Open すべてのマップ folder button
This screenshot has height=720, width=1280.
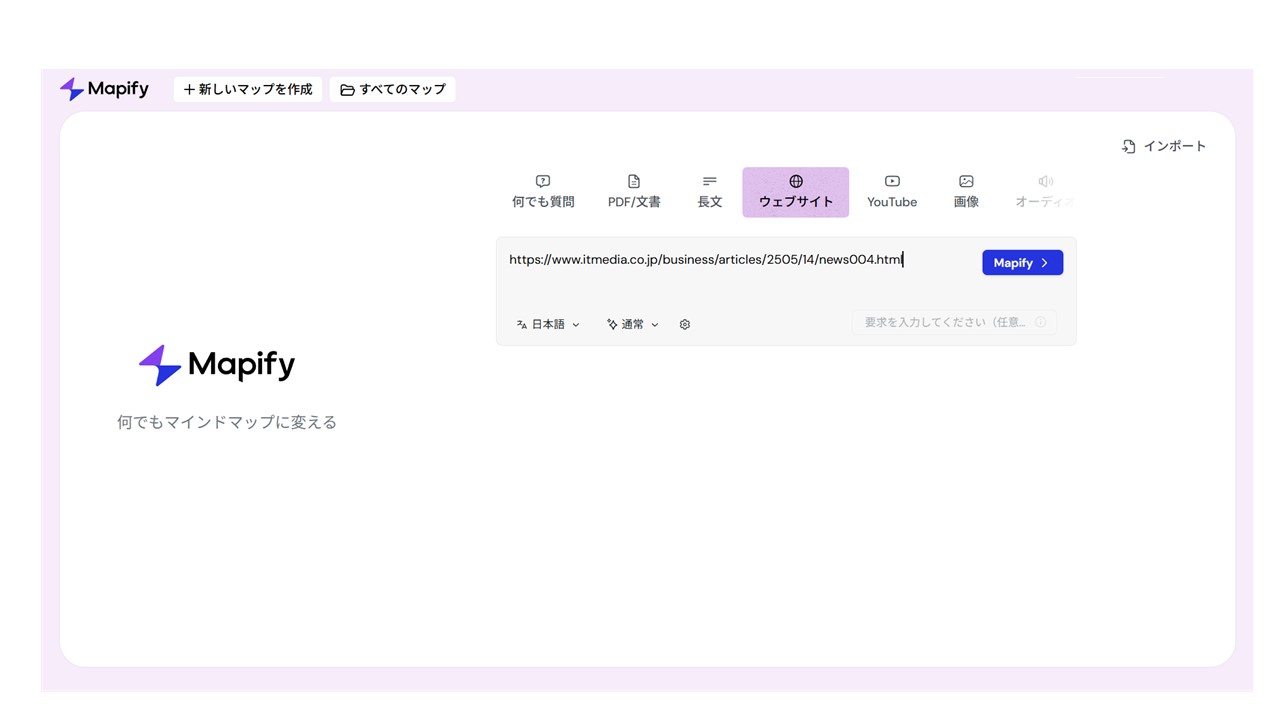coord(392,89)
